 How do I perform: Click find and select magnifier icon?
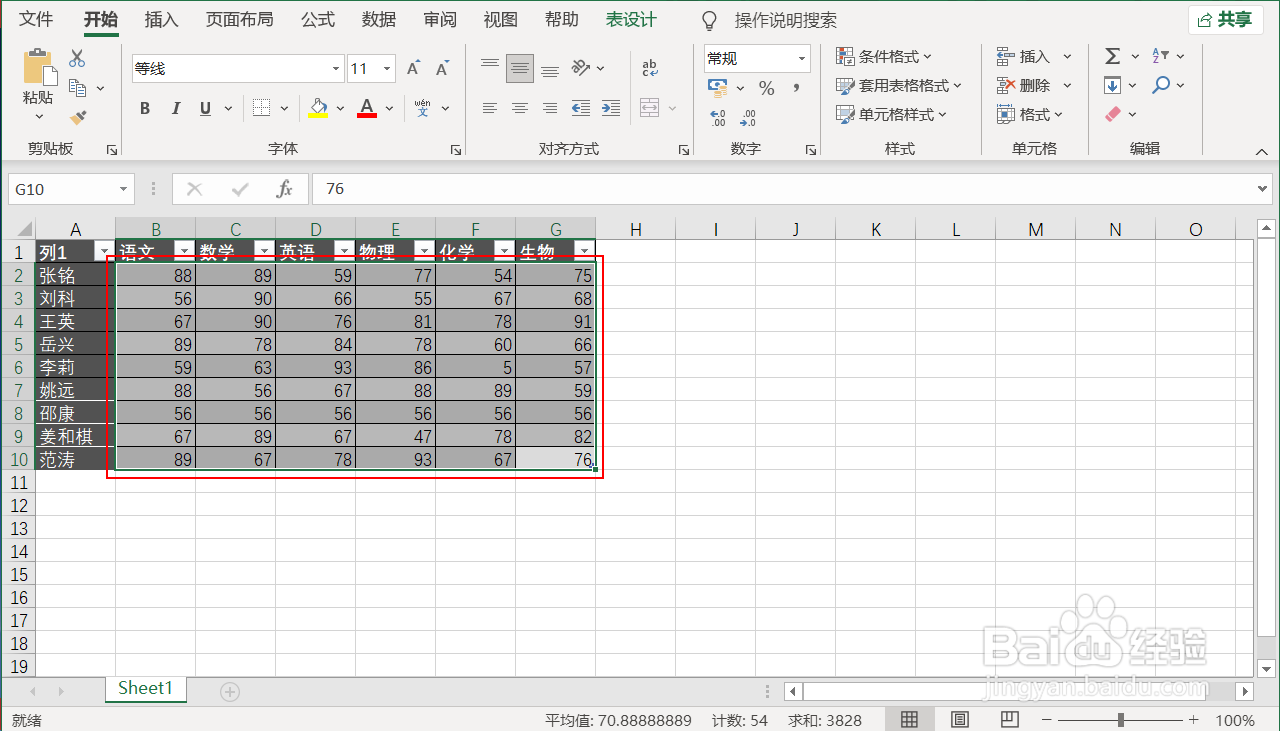coord(1161,86)
